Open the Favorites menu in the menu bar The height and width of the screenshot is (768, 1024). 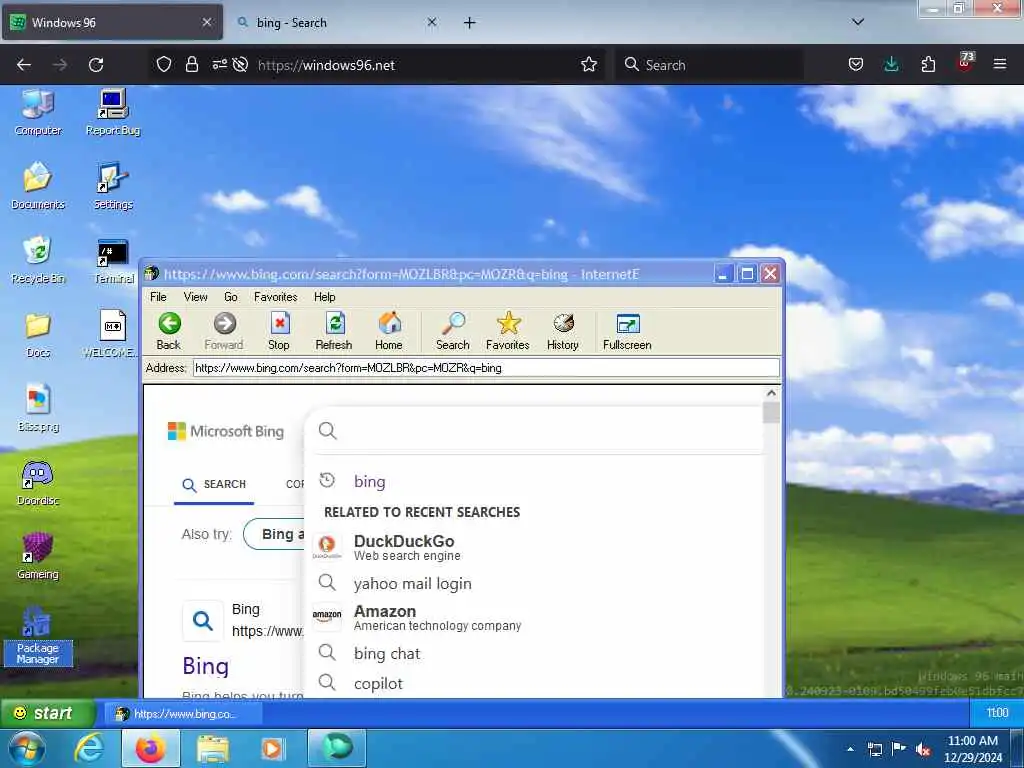(x=276, y=296)
